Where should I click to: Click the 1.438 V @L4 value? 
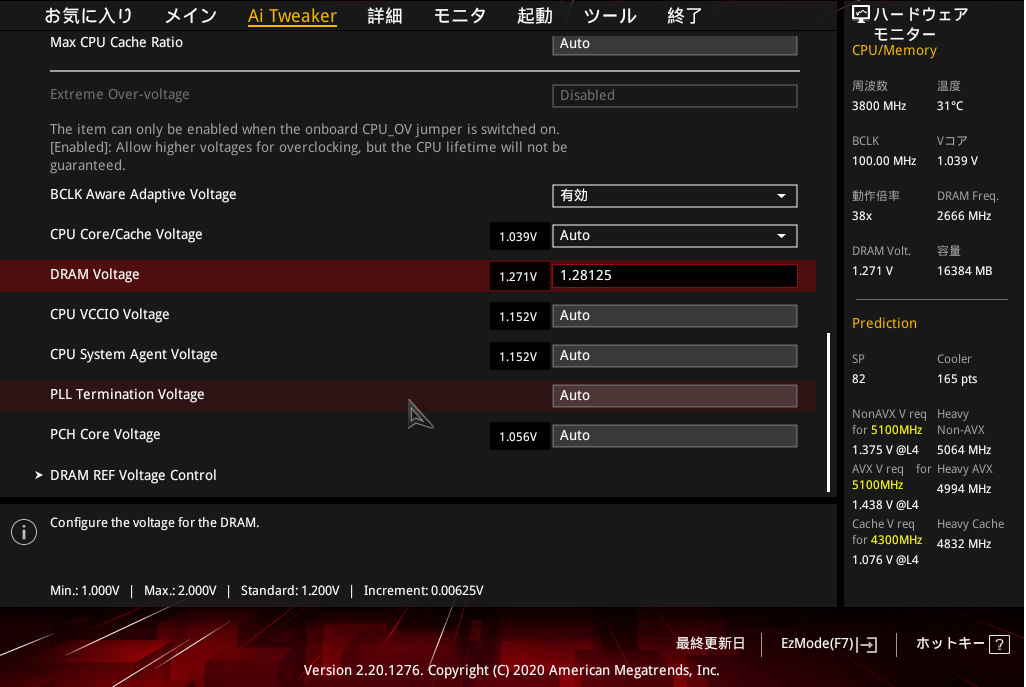click(x=885, y=504)
